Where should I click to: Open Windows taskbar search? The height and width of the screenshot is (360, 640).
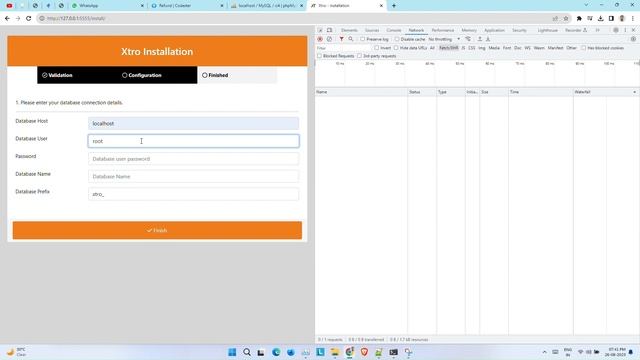pos(247,352)
